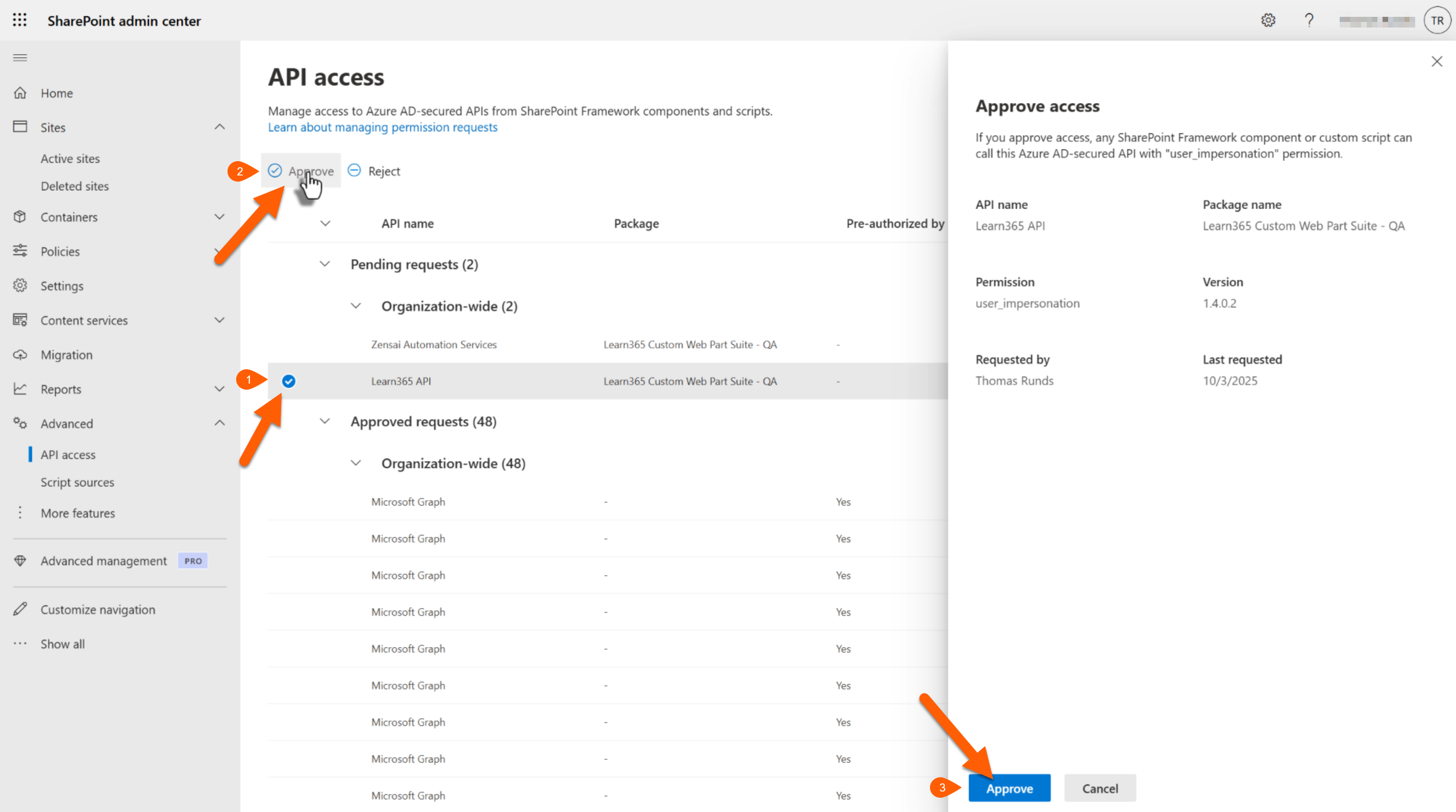1456x812 pixels.
Task: Open Learn about managing permission requests link
Action: click(383, 128)
